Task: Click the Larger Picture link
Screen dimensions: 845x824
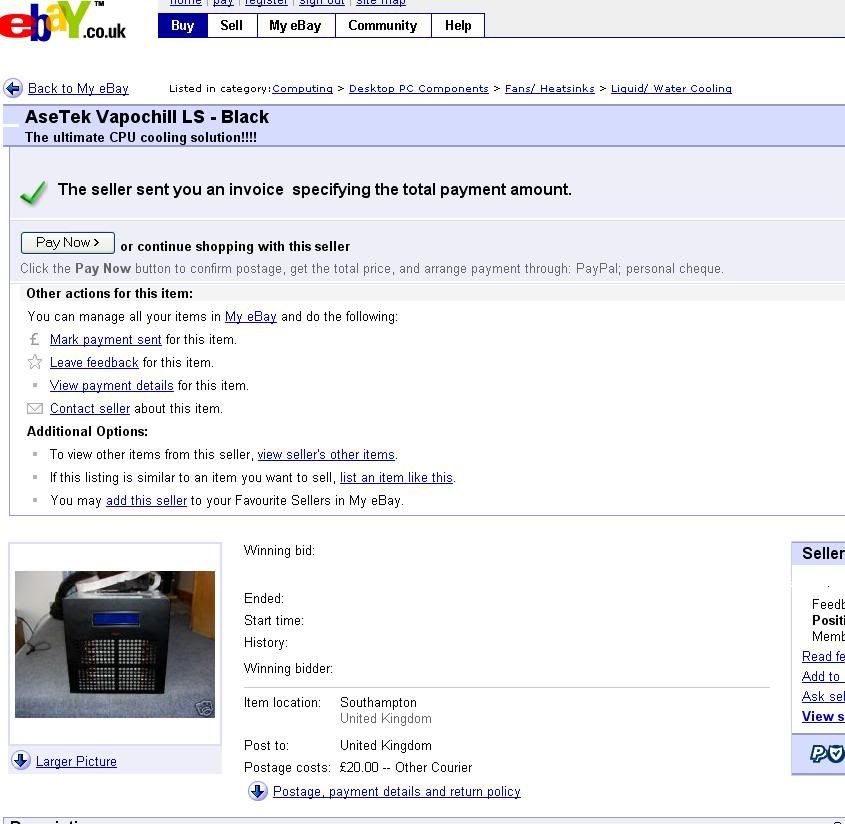Action: click(x=76, y=761)
